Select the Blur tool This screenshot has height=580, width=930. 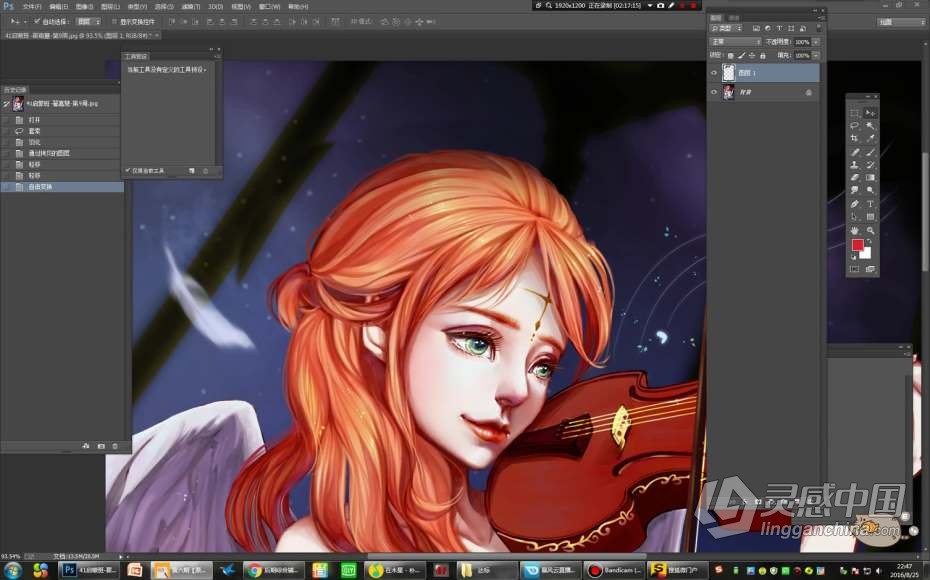(854, 190)
